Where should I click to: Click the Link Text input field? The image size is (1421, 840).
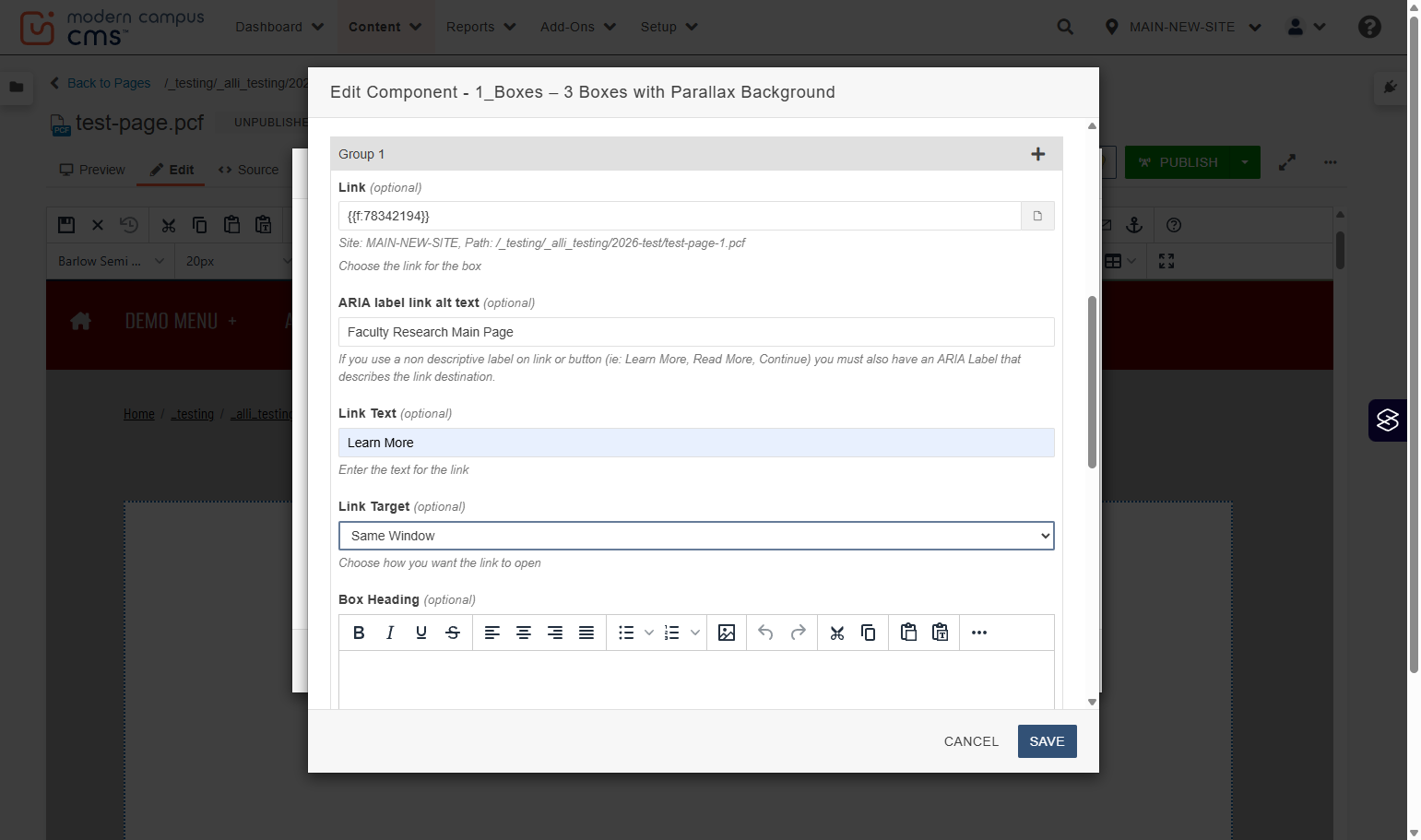pyautogui.click(x=696, y=443)
